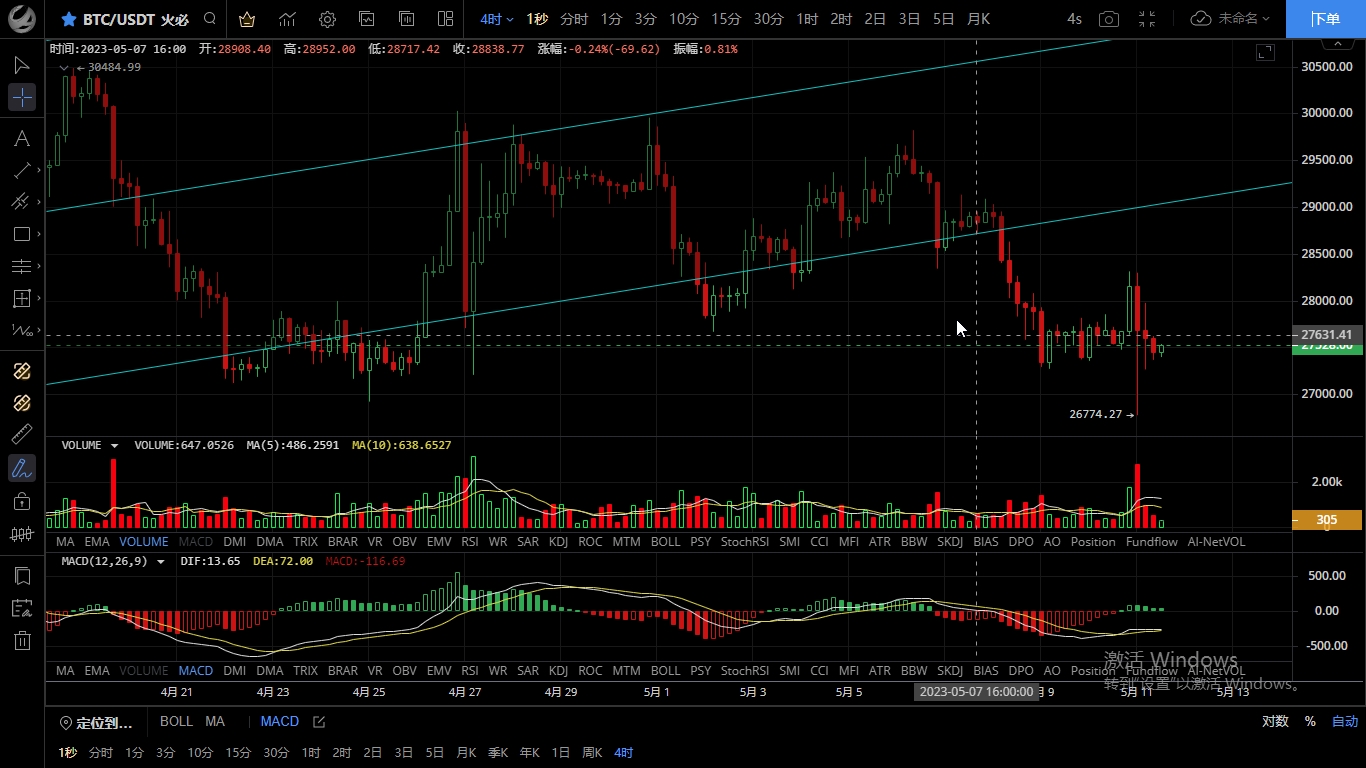Click the 定位到 locate button
This screenshot has width=1366, height=768.
(96, 722)
